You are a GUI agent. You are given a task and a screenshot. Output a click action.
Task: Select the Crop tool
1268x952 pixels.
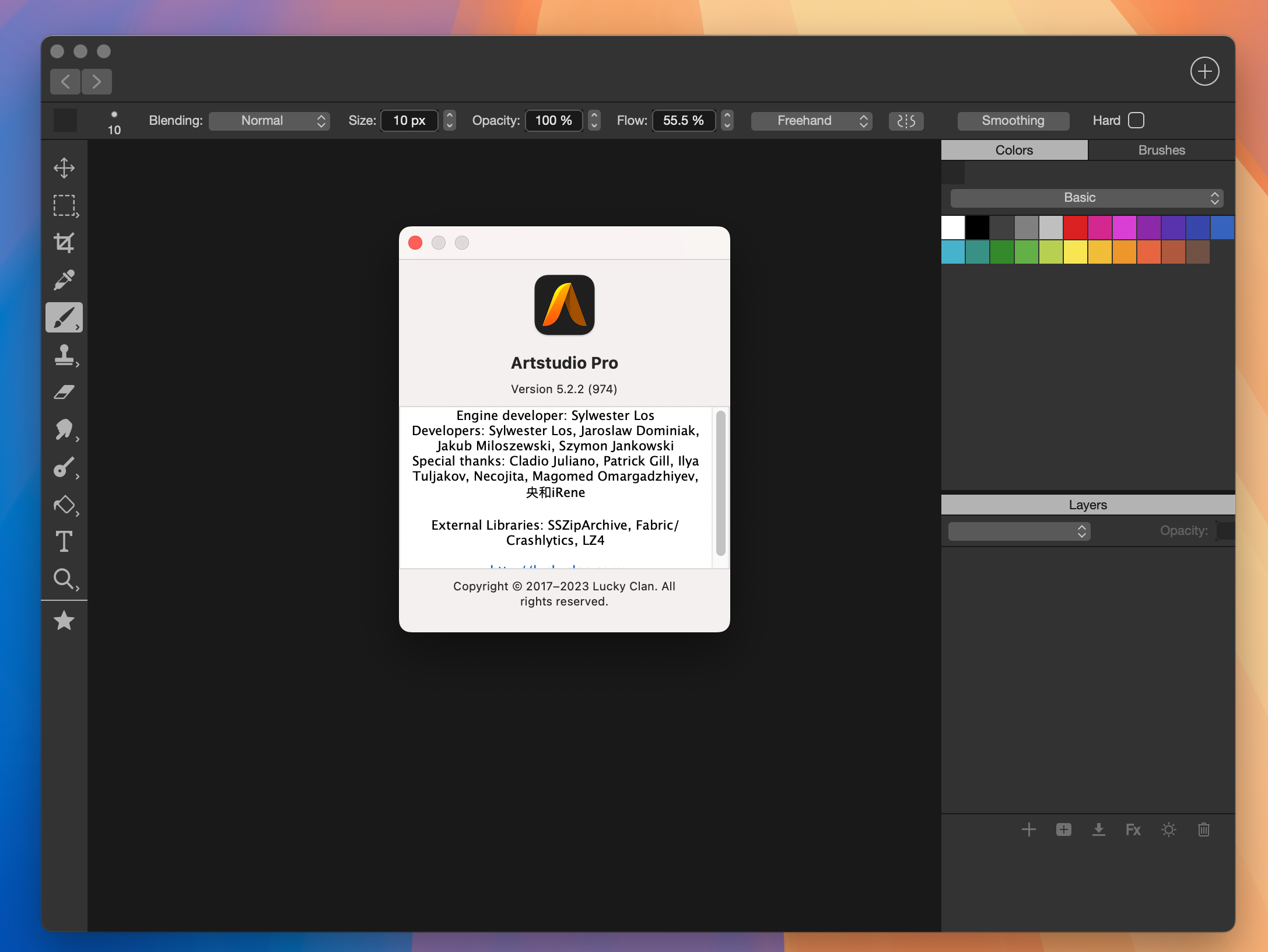(x=65, y=242)
